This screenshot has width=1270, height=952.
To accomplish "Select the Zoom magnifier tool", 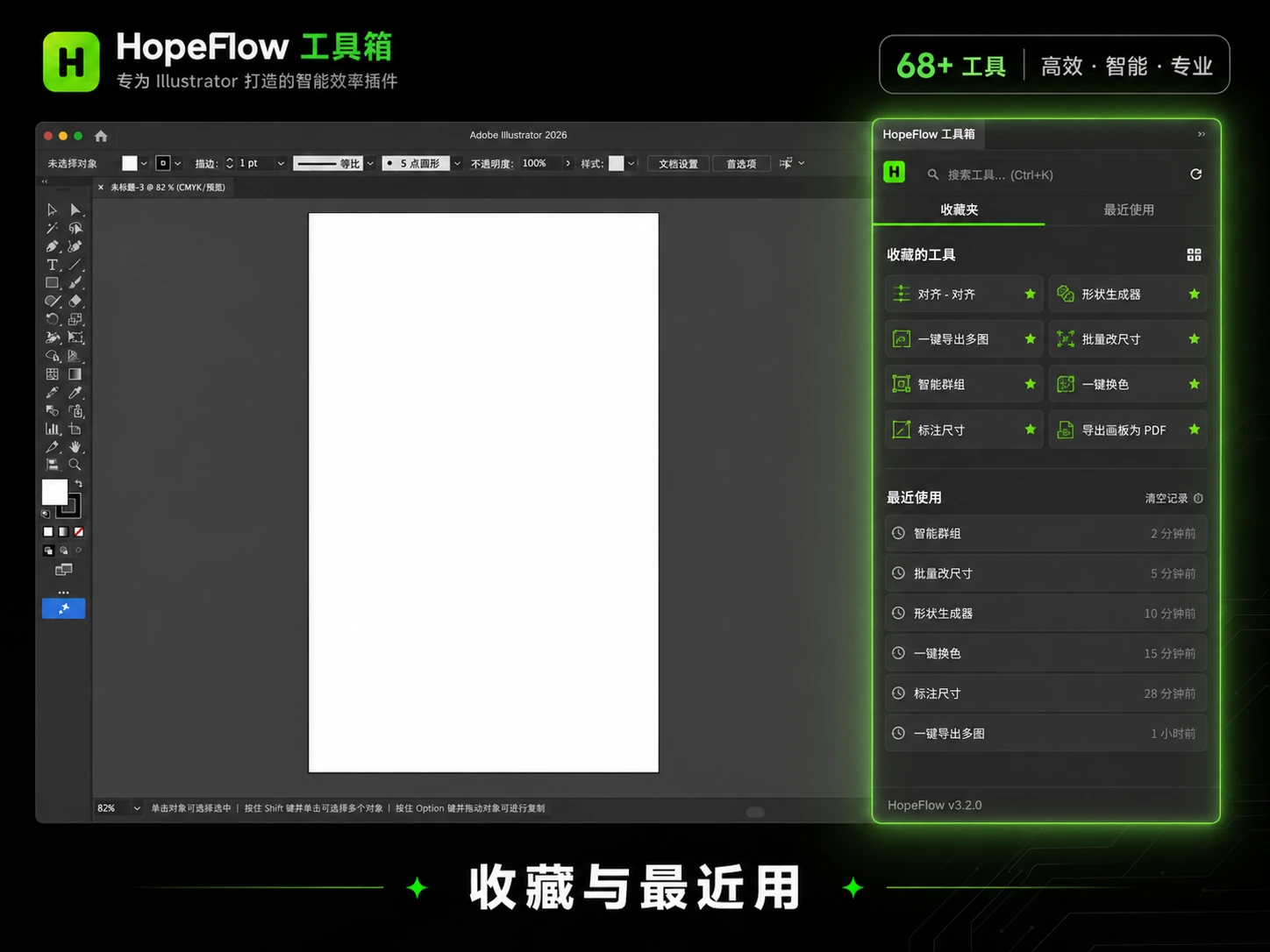I will pyautogui.click(x=75, y=465).
